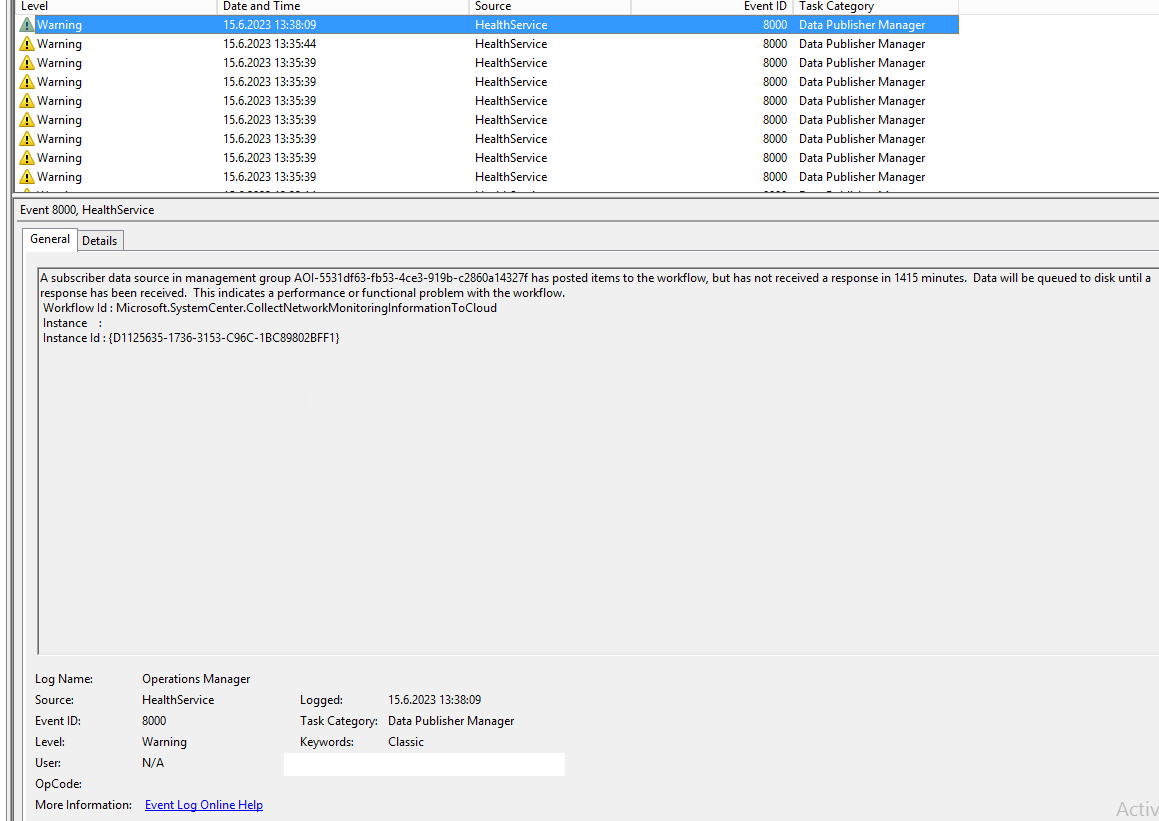
Task: Select the General tab
Action: point(49,239)
